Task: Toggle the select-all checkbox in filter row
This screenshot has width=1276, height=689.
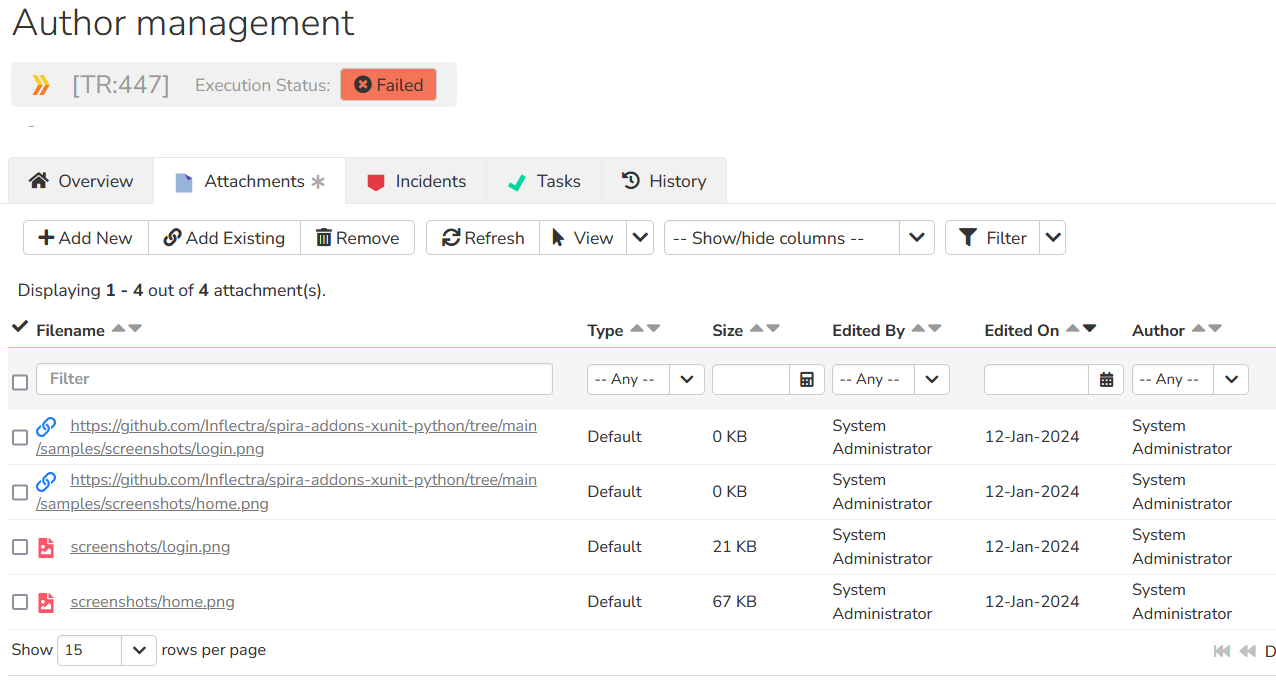Action: (x=20, y=381)
